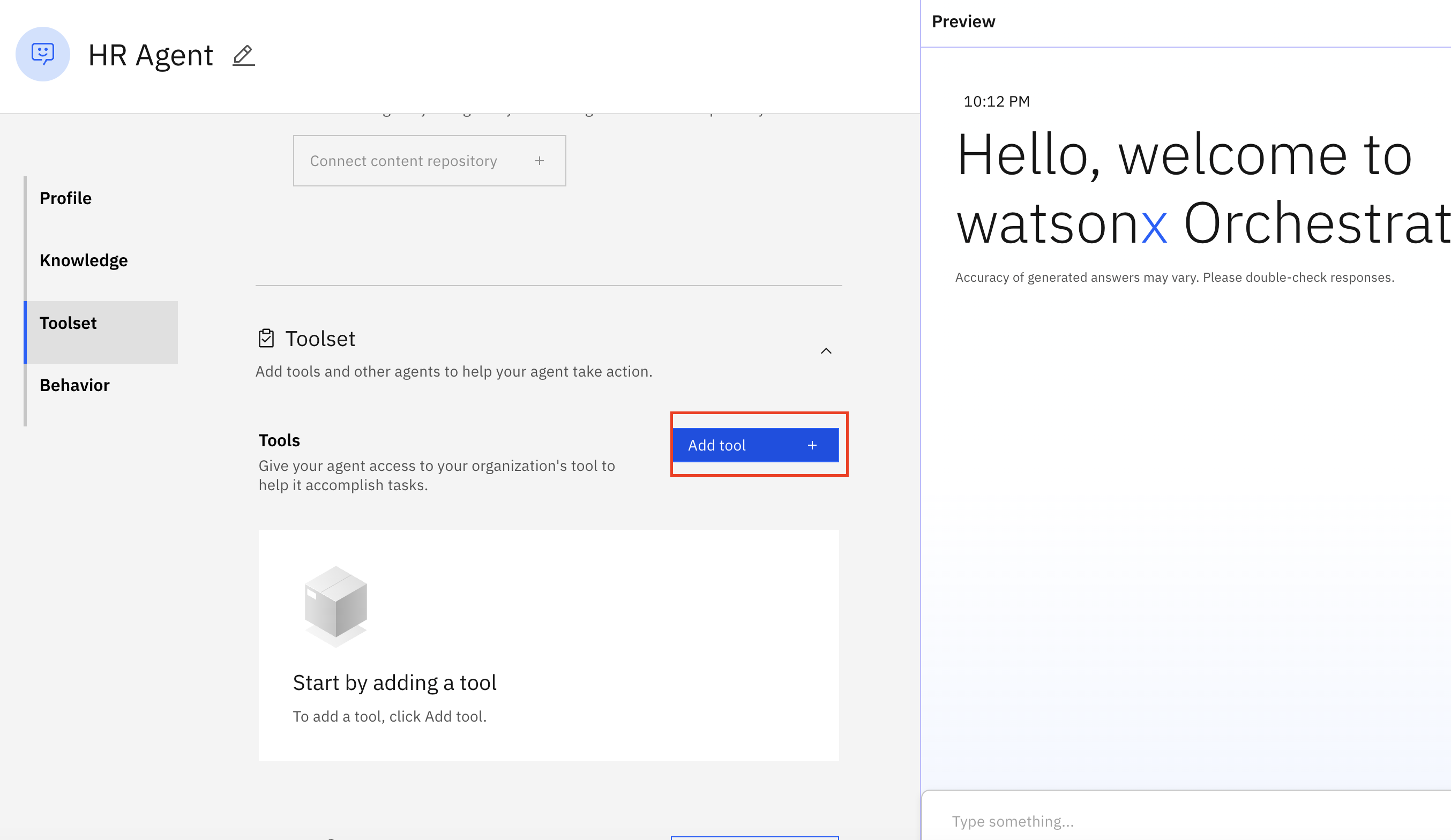Click the accuracy disclaimer text in Preview
This screenshot has height=840, width=1451.
pyautogui.click(x=1175, y=277)
